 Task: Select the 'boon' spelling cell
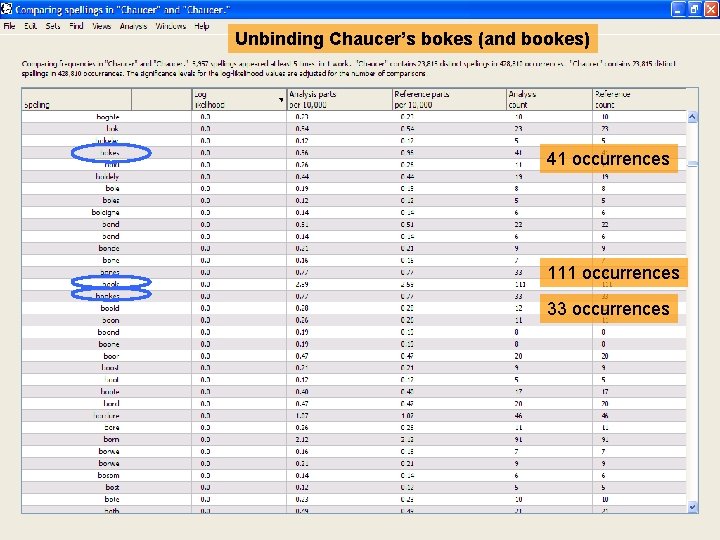coord(111,320)
